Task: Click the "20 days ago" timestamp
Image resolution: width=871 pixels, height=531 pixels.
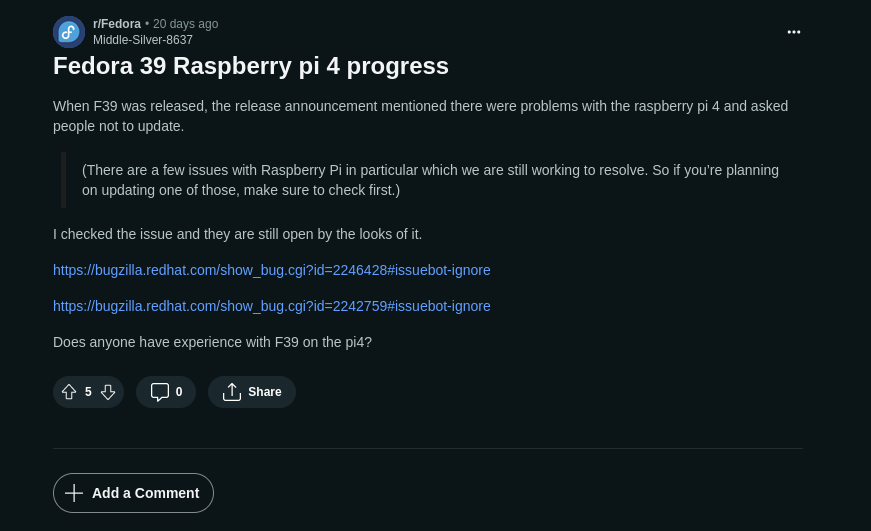Action: click(186, 24)
